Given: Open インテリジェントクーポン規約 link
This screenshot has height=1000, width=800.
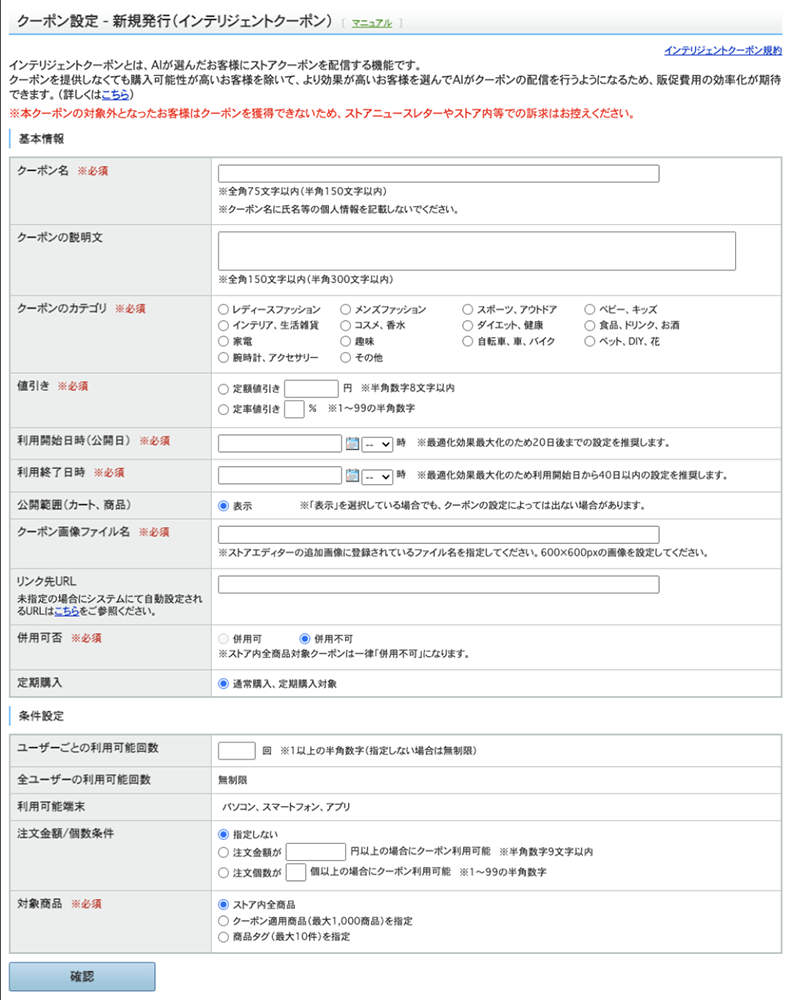Looking at the screenshot, I should (723, 50).
